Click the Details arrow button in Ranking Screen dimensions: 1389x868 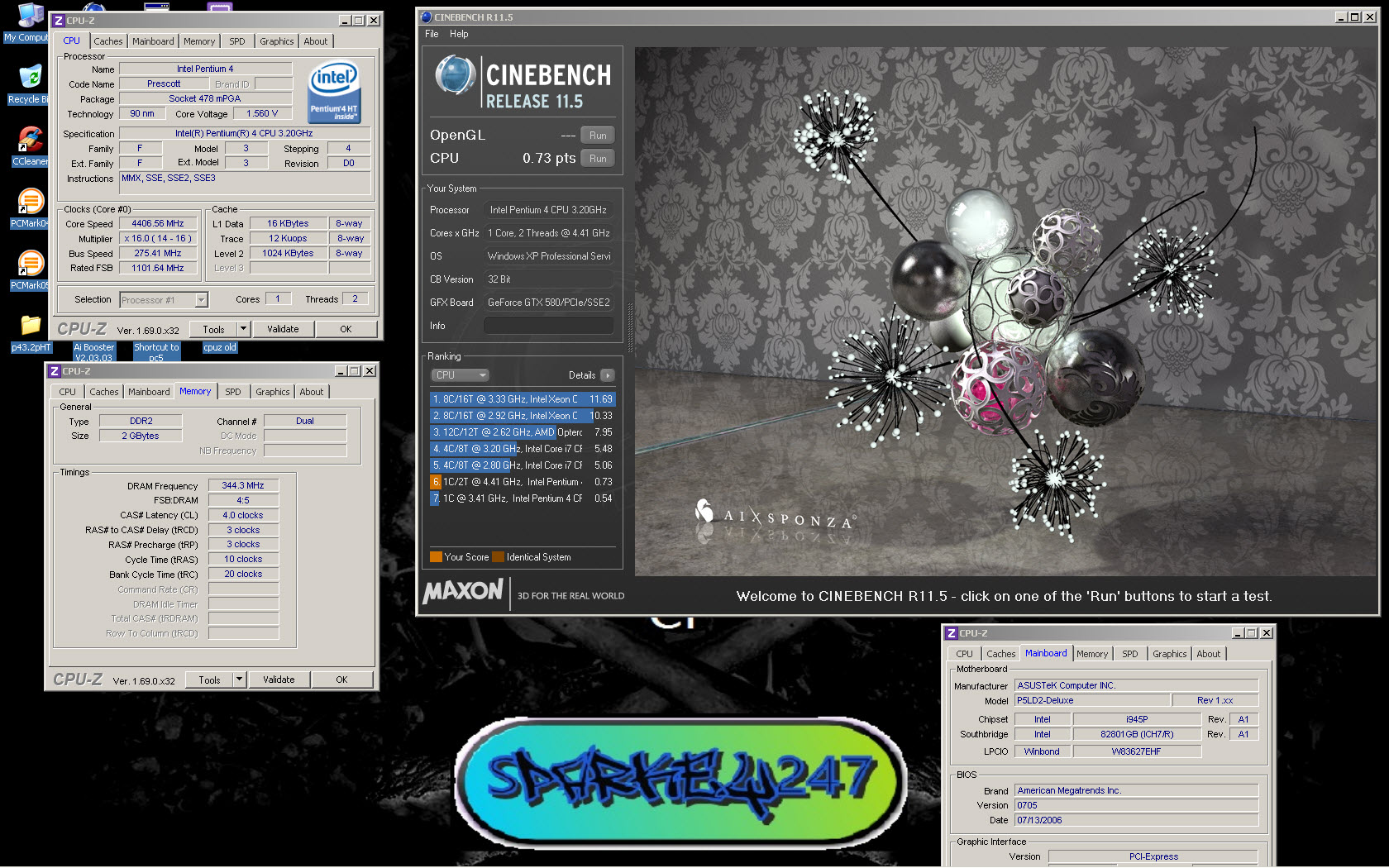[x=607, y=375]
